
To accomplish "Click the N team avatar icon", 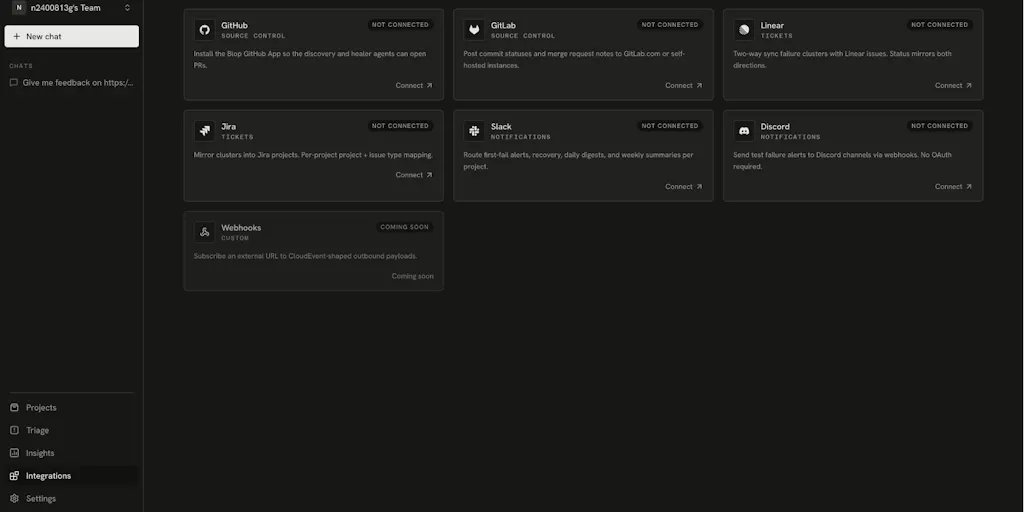I will click(x=18, y=8).
